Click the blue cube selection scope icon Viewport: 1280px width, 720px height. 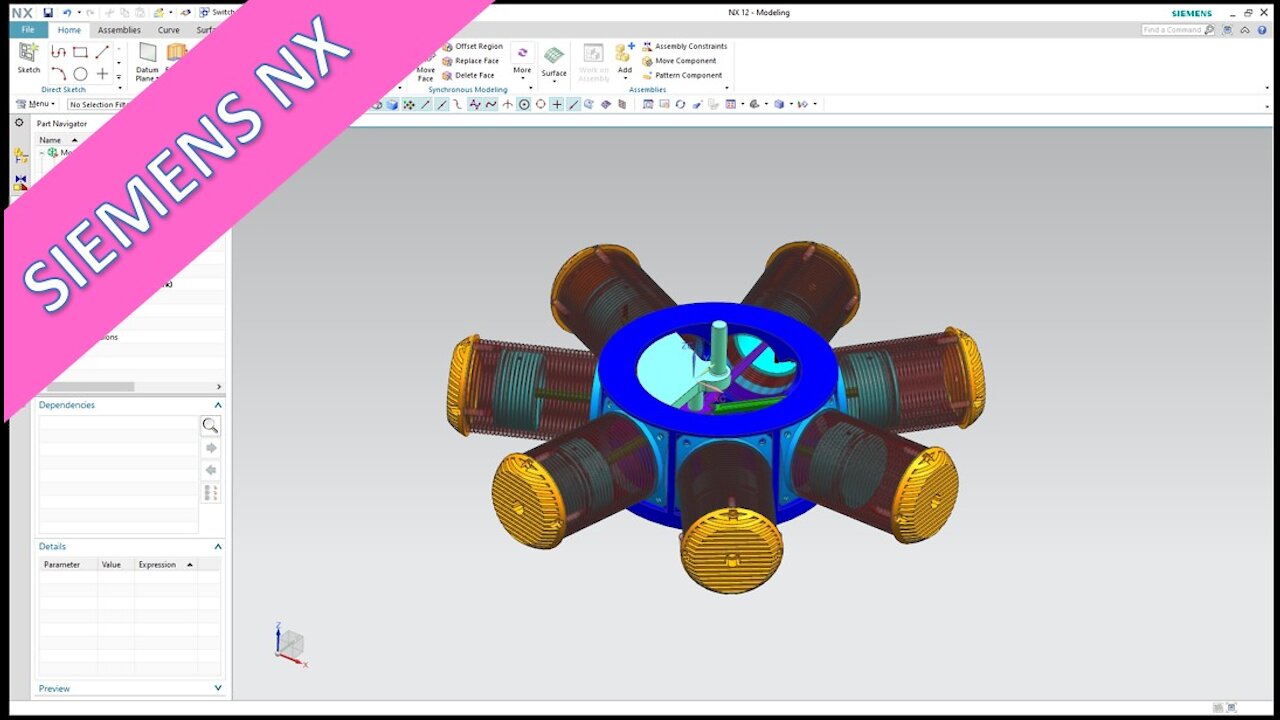pyautogui.click(x=392, y=104)
